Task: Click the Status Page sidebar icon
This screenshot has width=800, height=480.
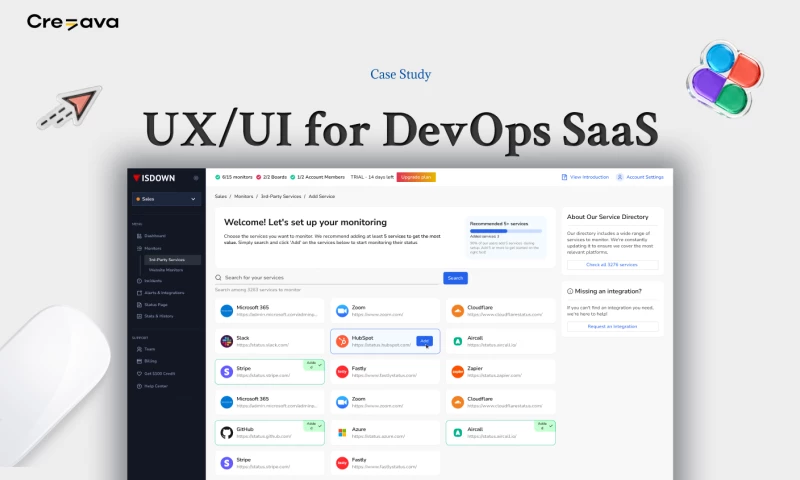Action: [x=139, y=305]
